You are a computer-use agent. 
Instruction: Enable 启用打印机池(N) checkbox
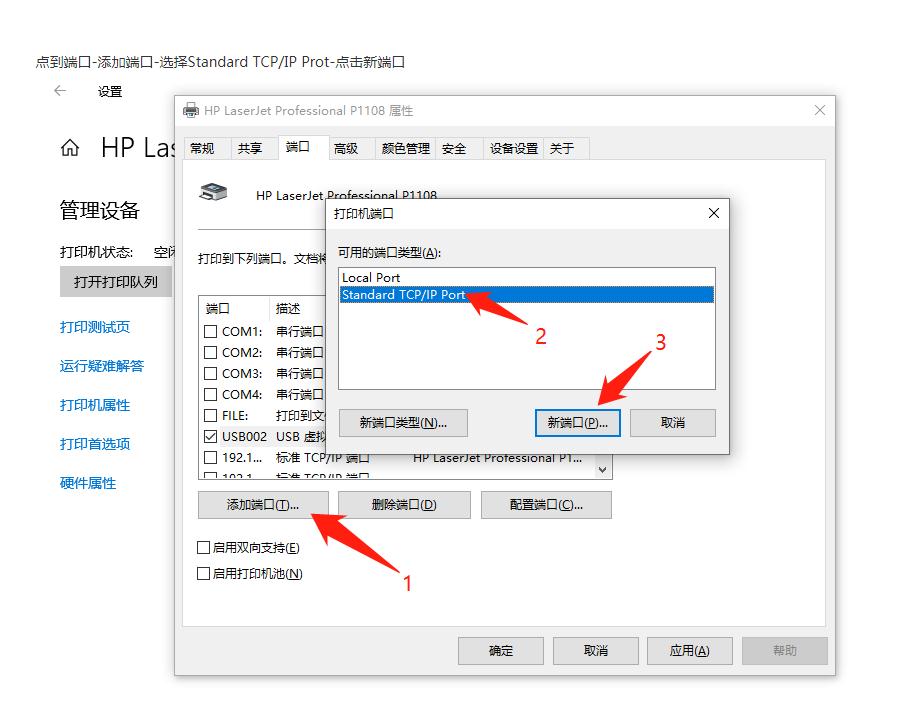pyautogui.click(x=203, y=573)
